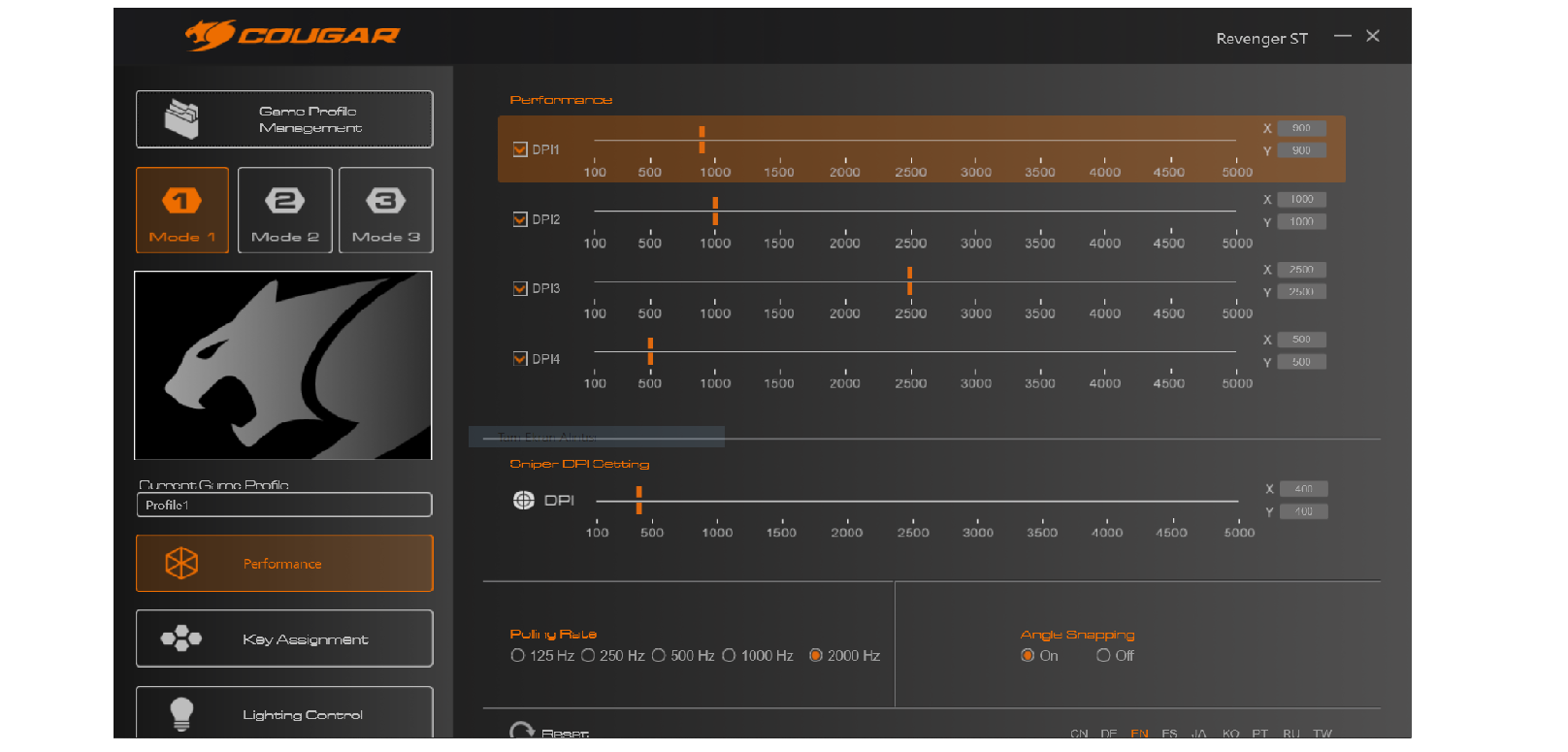
Task: Select 500 Hz polling rate
Action: click(659, 656)
